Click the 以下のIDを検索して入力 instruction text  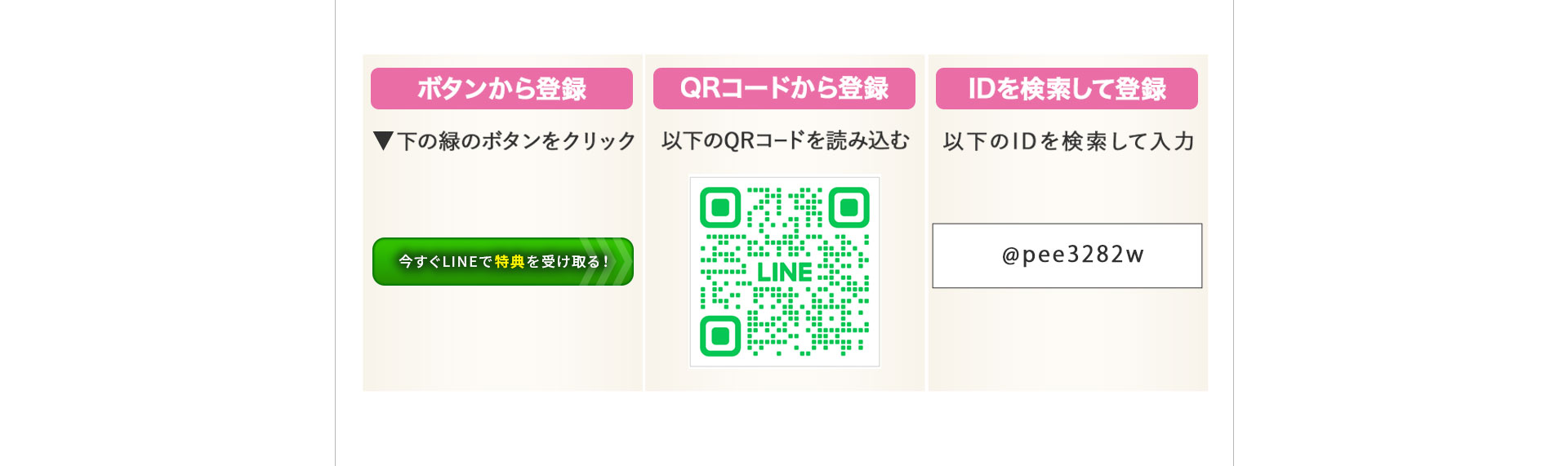[1068, 141]
